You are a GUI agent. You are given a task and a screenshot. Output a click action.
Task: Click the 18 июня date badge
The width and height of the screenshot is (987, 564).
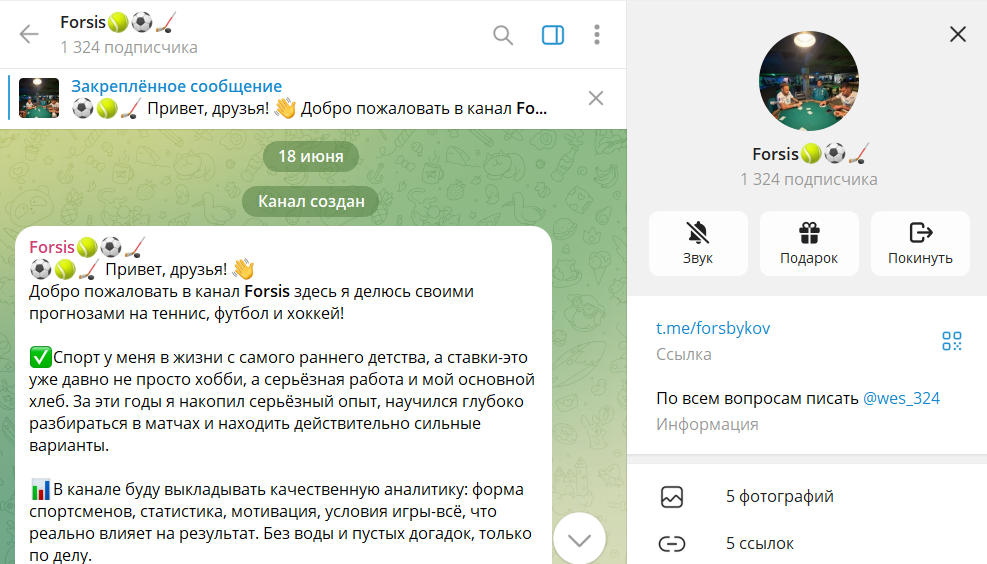311,156
